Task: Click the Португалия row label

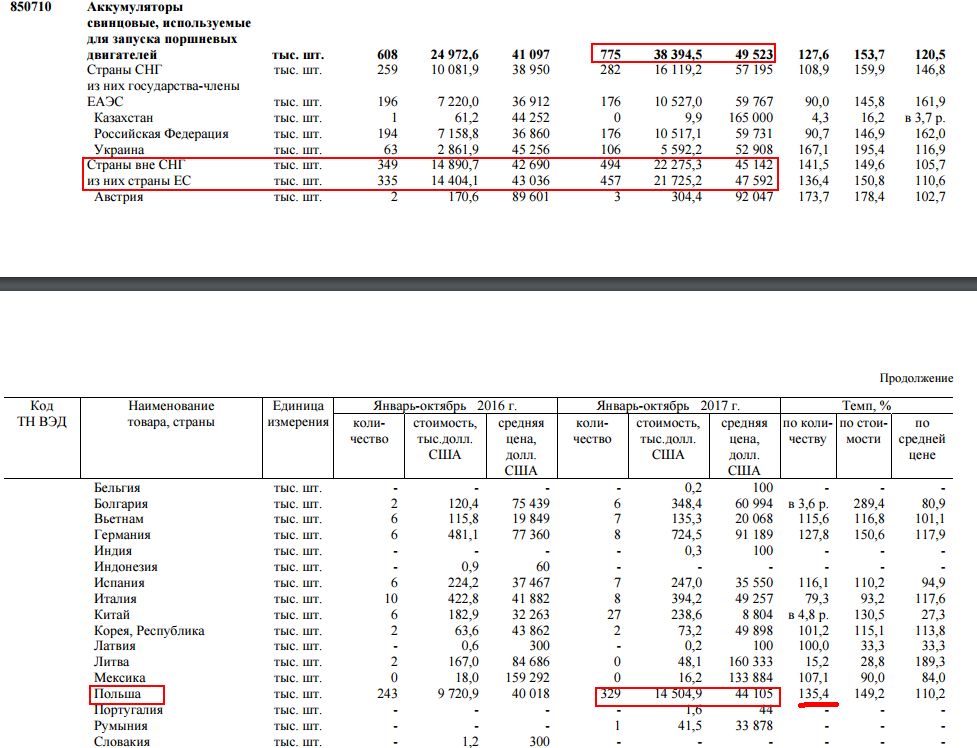Action: [128, 710]
